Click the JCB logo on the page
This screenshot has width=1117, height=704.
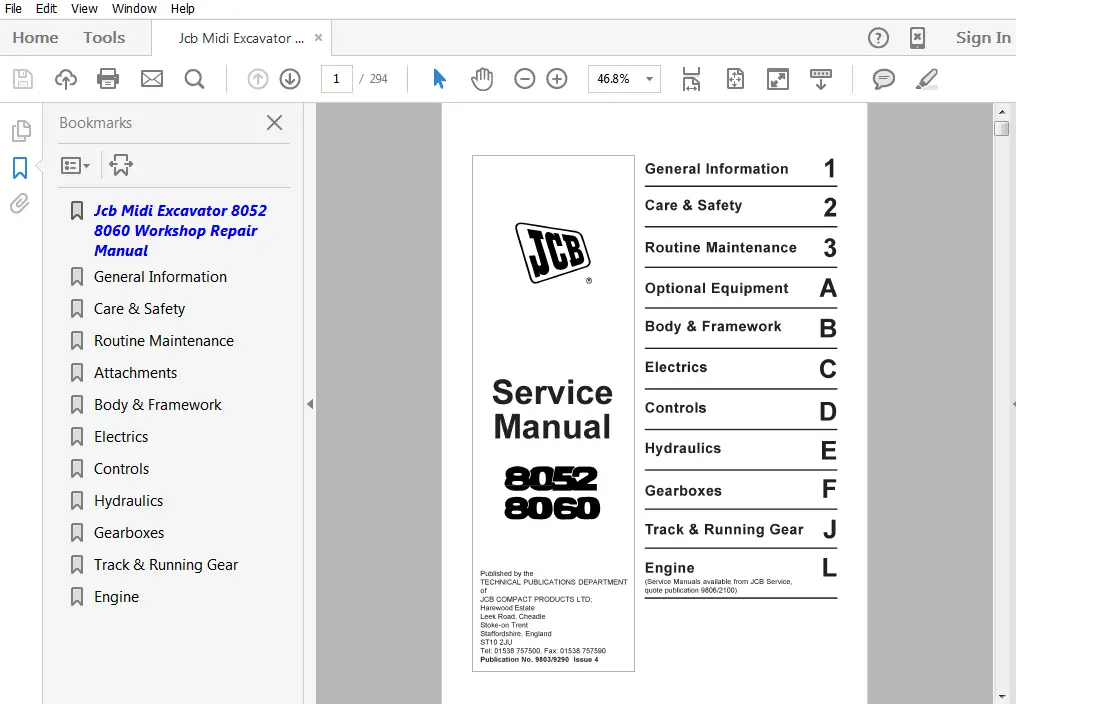553,252
